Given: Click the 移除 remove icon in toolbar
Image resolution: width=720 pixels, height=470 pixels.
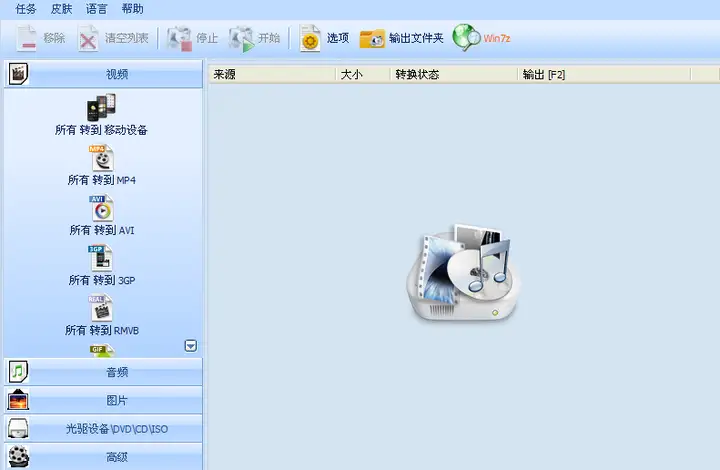Looking at the screenshot, I should click(27, 38).
